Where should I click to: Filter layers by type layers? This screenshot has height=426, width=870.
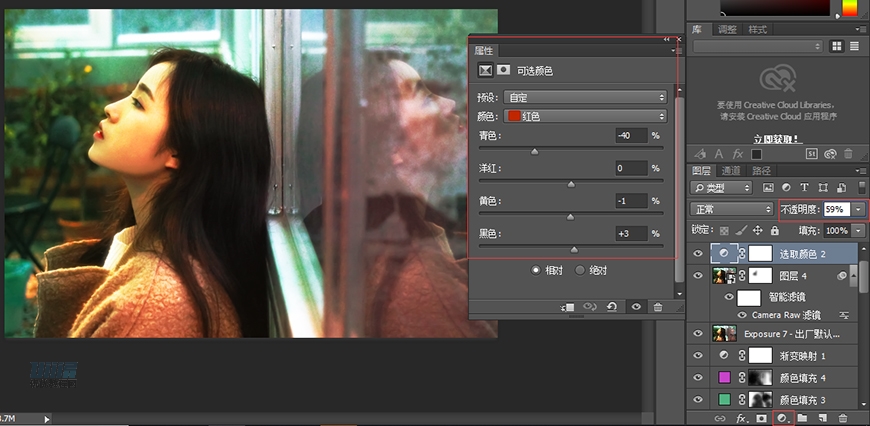click(804, 187)
